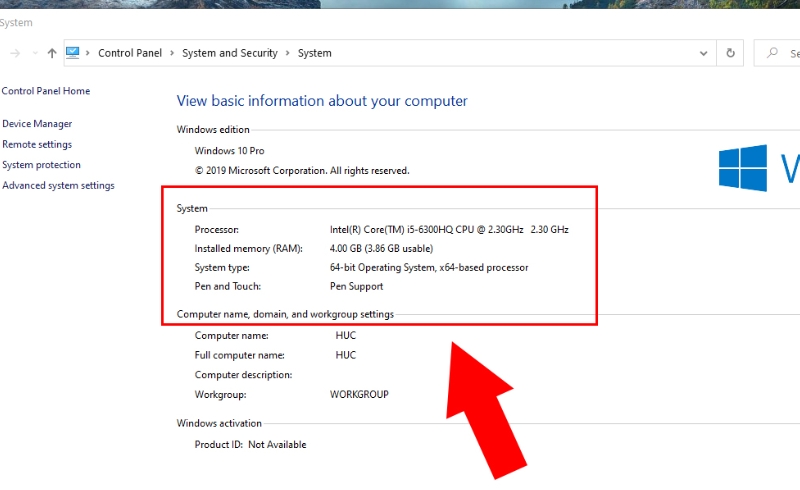Expand chevron after System and Security
800x490 pixels.
coord(288,53)
